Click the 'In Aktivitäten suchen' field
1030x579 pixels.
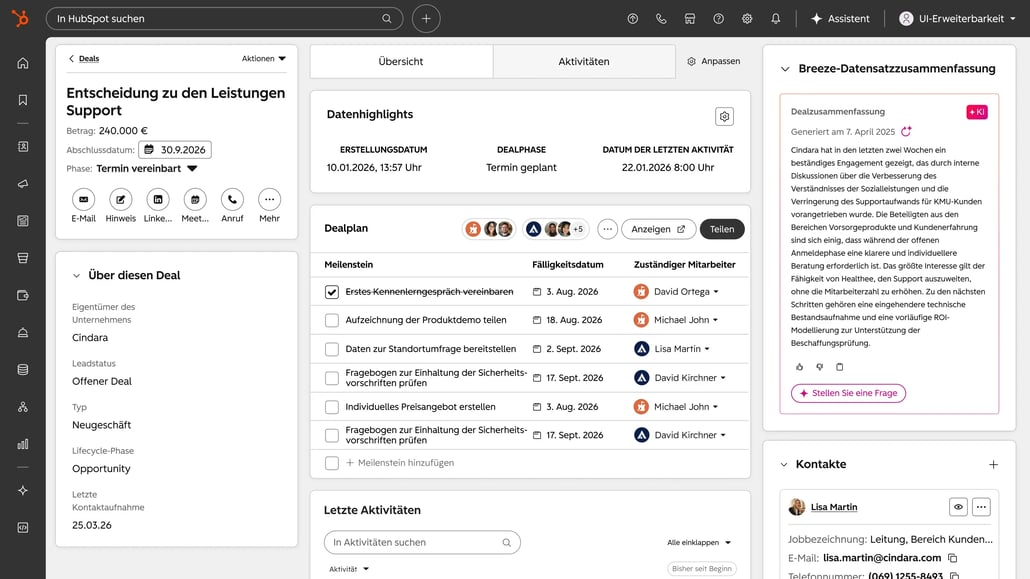point(422,542)
